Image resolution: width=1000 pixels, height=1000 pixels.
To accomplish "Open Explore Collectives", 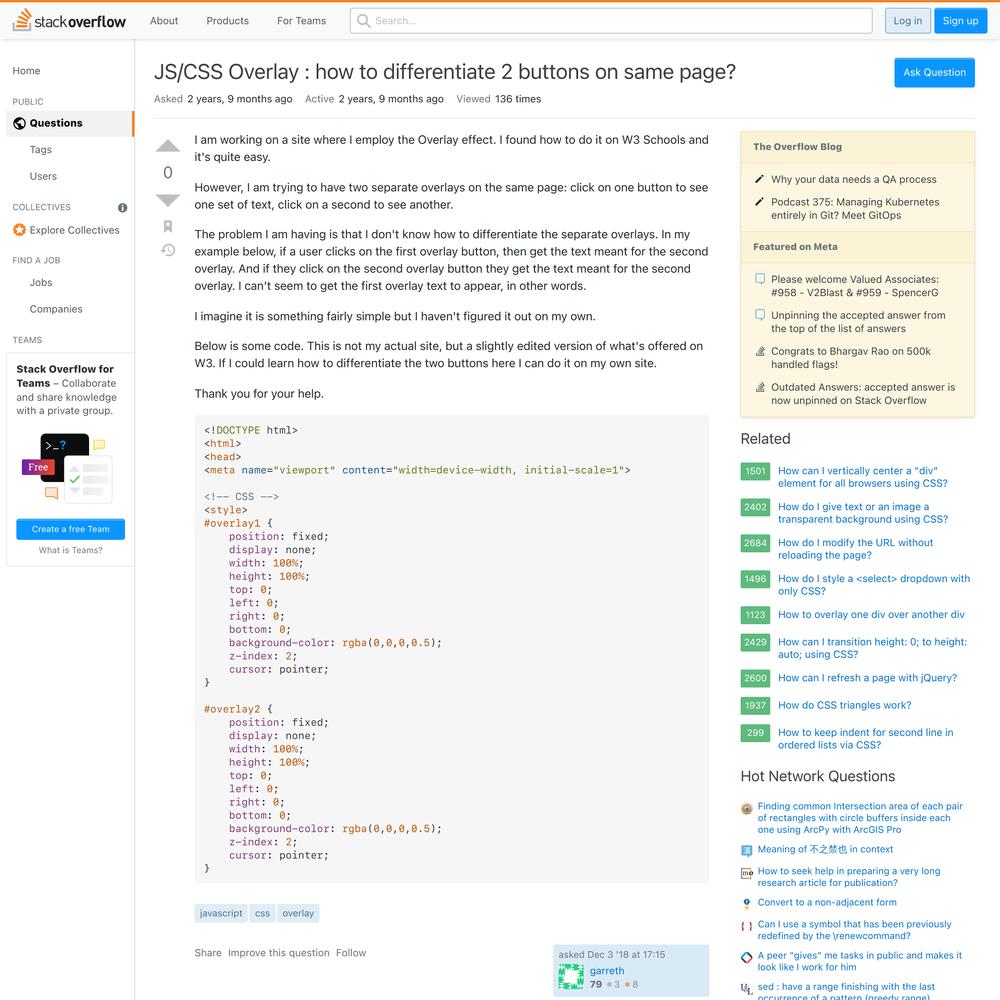I will [75, 230].
